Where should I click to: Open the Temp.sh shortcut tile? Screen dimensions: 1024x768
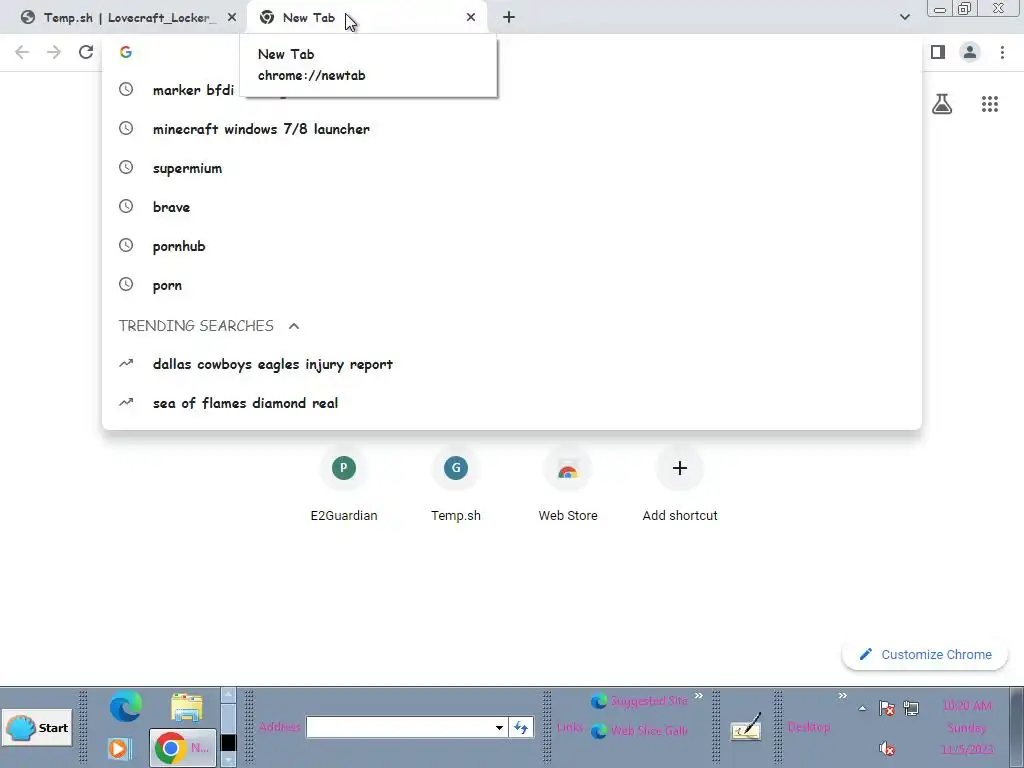pos(456,485)
